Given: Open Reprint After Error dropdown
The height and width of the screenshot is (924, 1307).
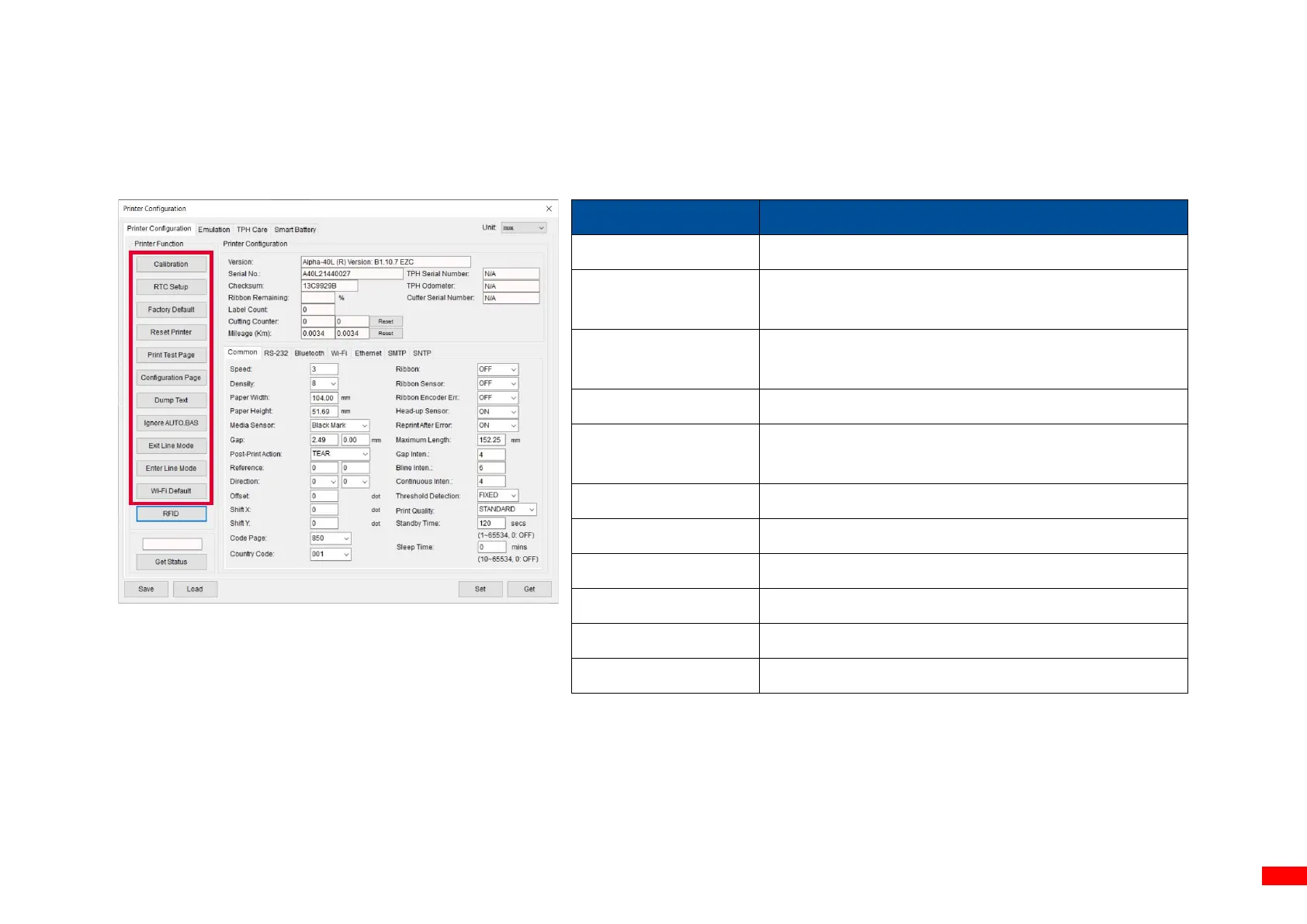Looking at the screenshot, I should pos(497,426).
